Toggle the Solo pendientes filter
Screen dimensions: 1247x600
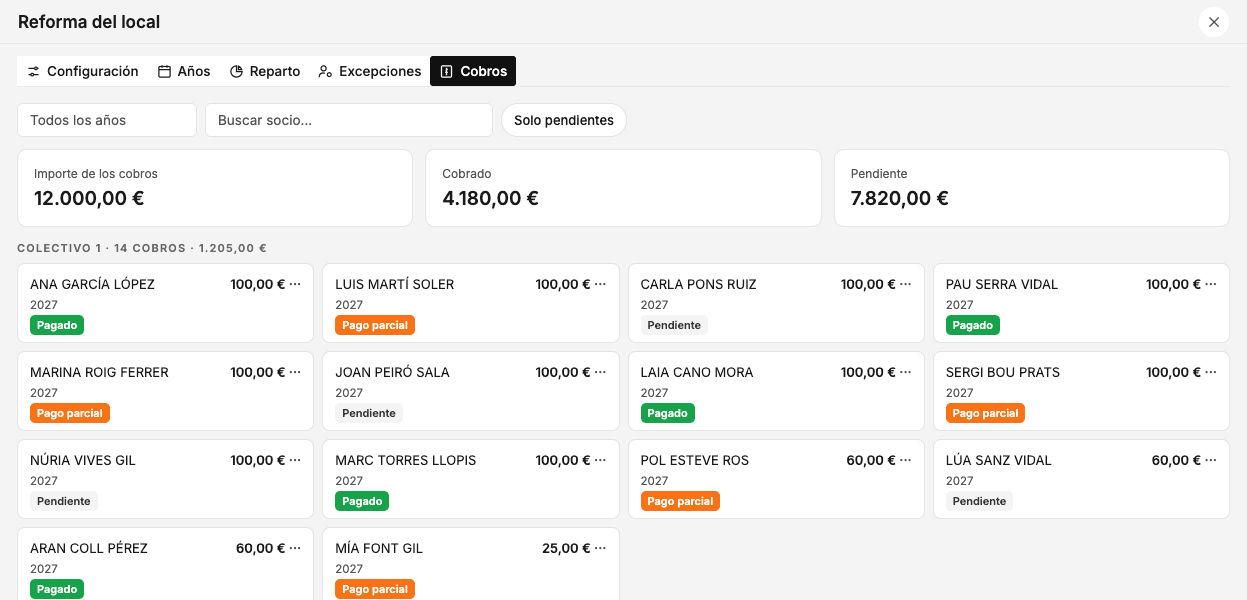[564, 120]
